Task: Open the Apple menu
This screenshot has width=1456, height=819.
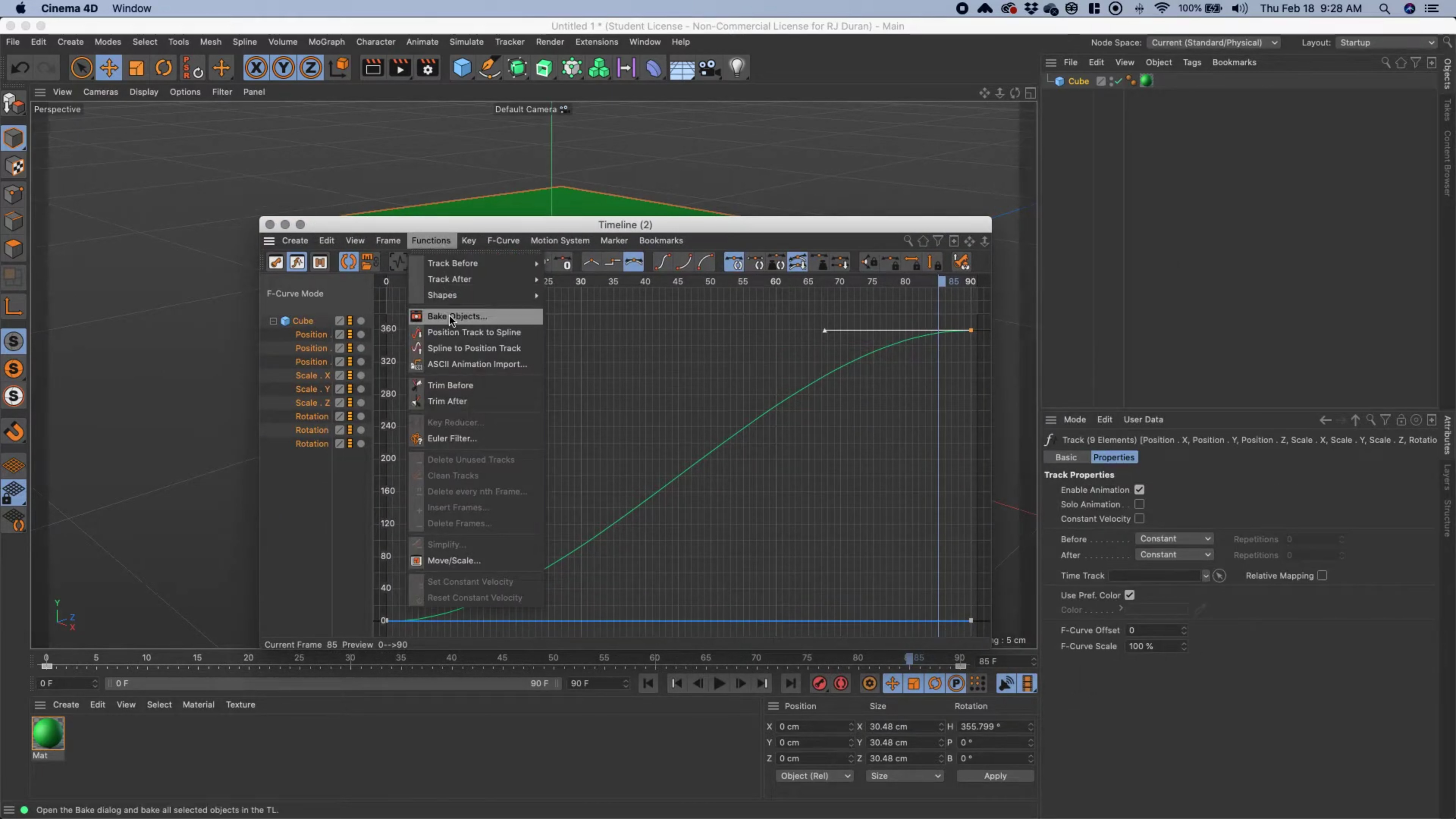Action: [x=20, y=8]
